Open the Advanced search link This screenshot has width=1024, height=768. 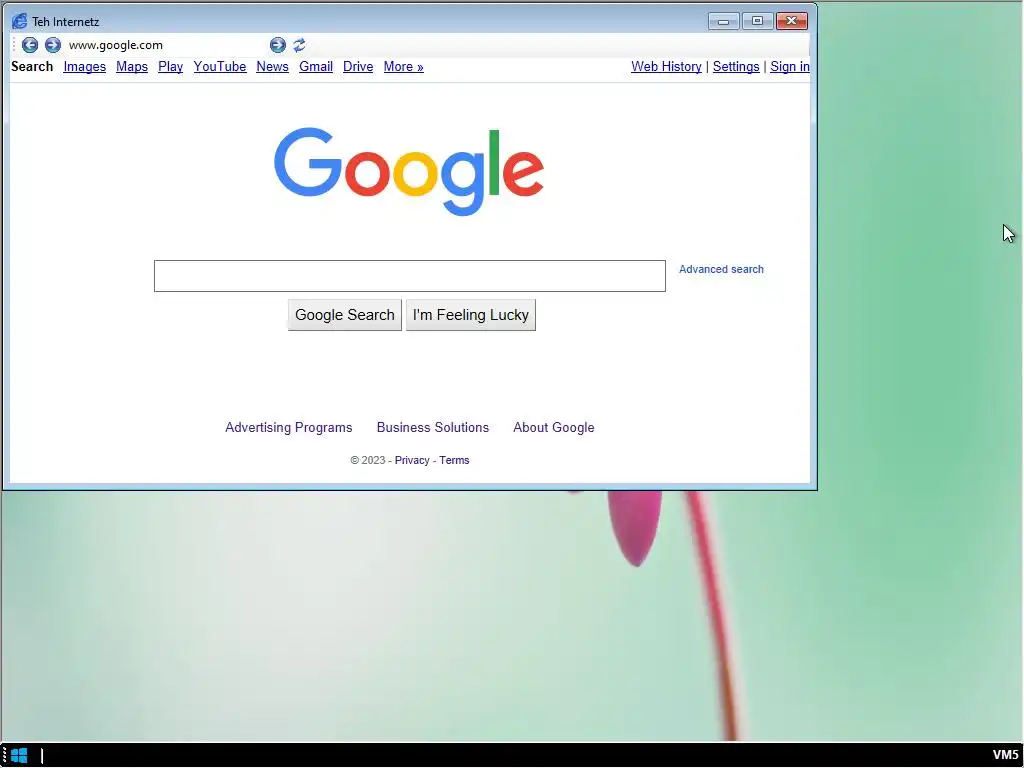(721, 269)
